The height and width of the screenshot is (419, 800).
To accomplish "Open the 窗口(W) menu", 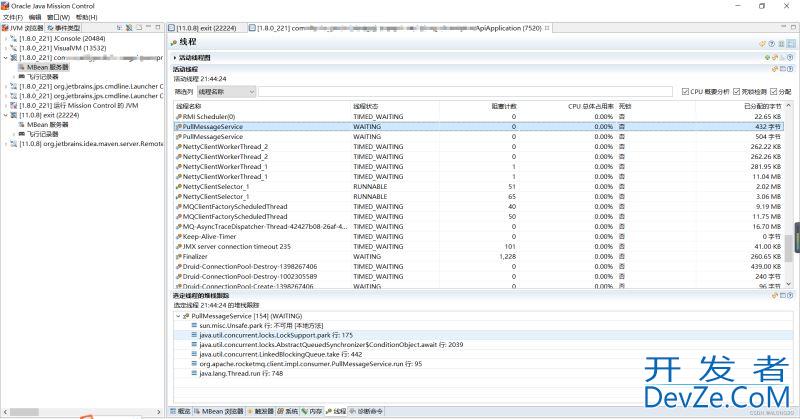I will pyautogui.click(x=58, y=17).
